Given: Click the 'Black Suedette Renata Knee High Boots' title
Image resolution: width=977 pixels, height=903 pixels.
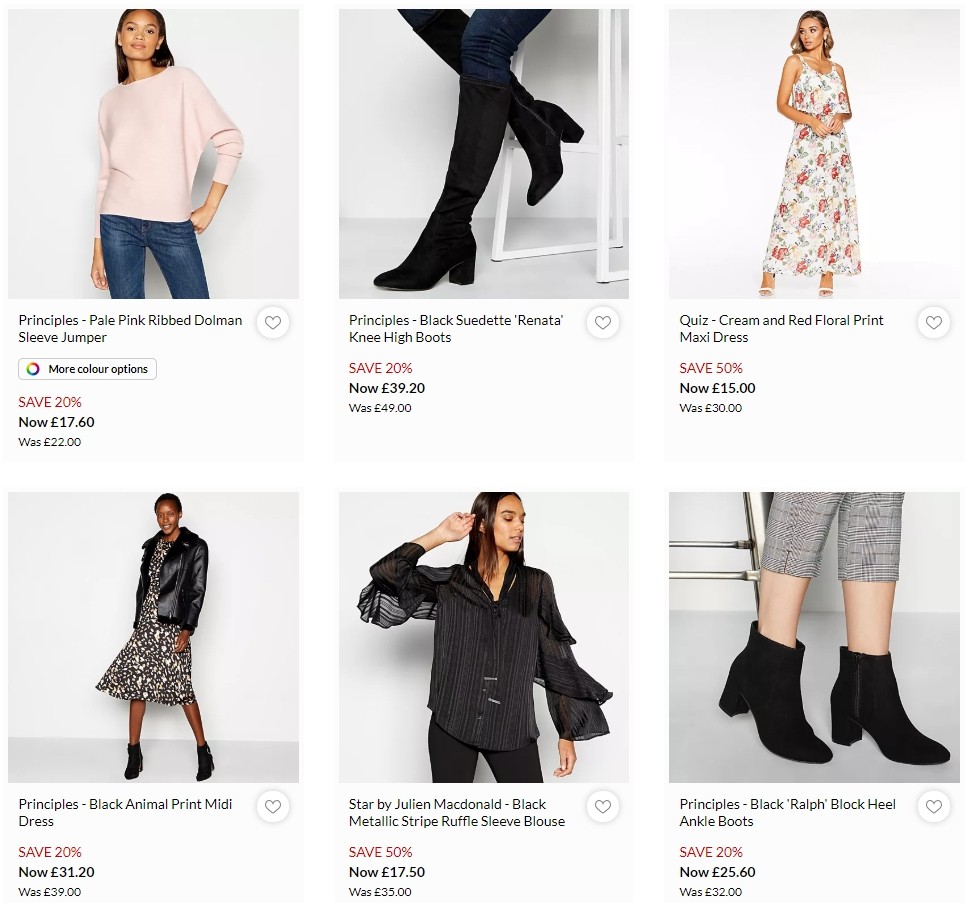Looking at the screenshot, I should pos(456,328).
